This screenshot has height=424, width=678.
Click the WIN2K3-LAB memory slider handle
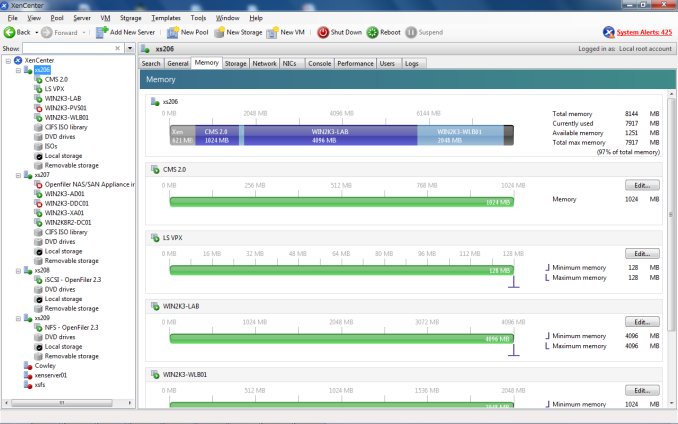point(513,350)
